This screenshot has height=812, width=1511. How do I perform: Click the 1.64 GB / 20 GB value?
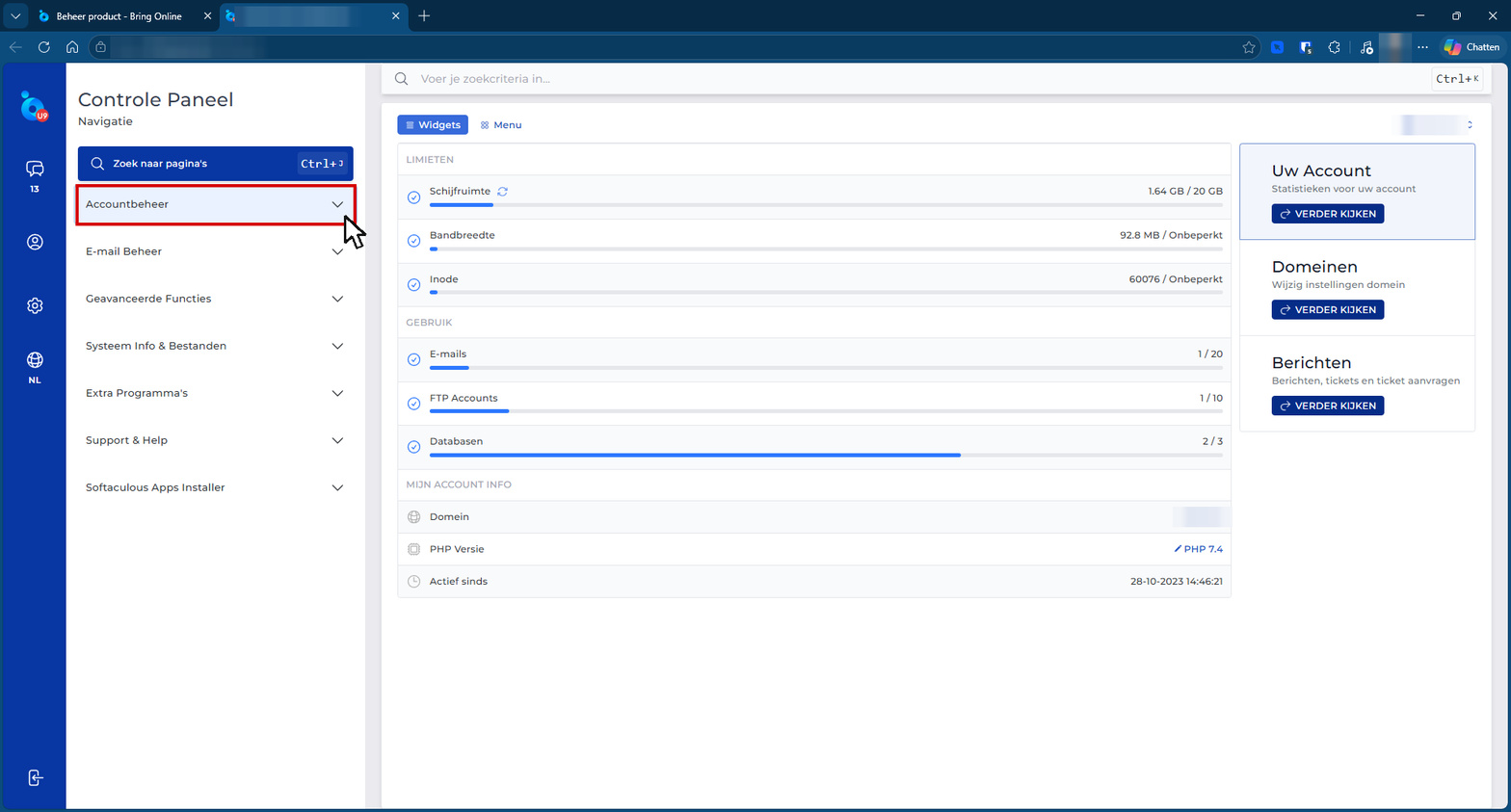point(1185,192)
